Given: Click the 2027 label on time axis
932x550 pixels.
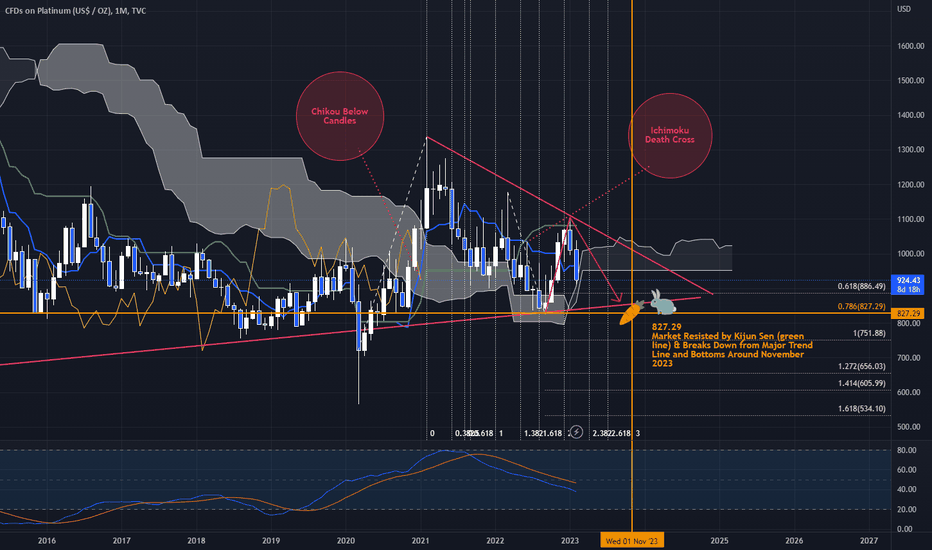Looking at the screenshot, I should pyautogui.click(x=869, y=540).
